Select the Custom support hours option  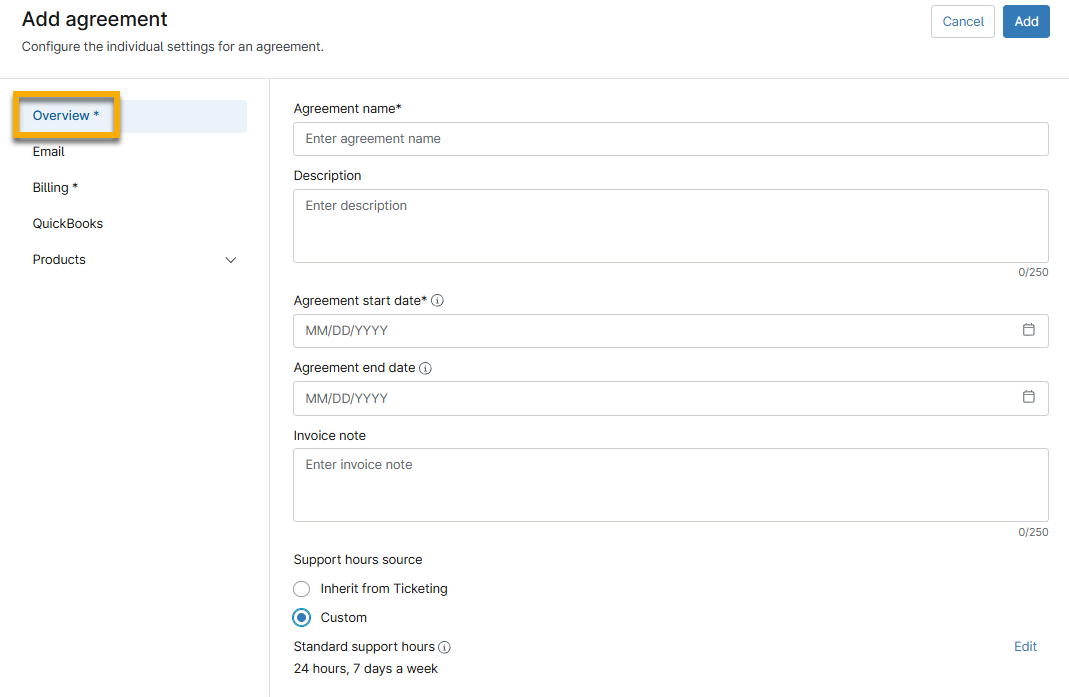click(x=302, y=618)
